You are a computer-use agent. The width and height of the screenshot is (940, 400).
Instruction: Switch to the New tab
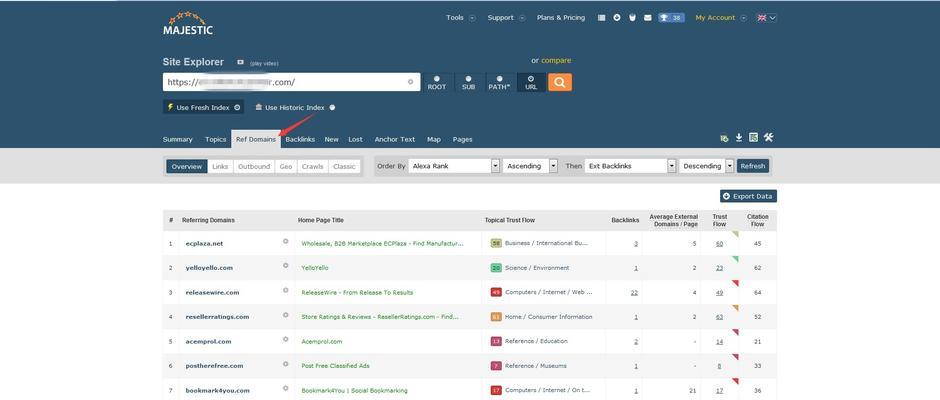(332, 139)
